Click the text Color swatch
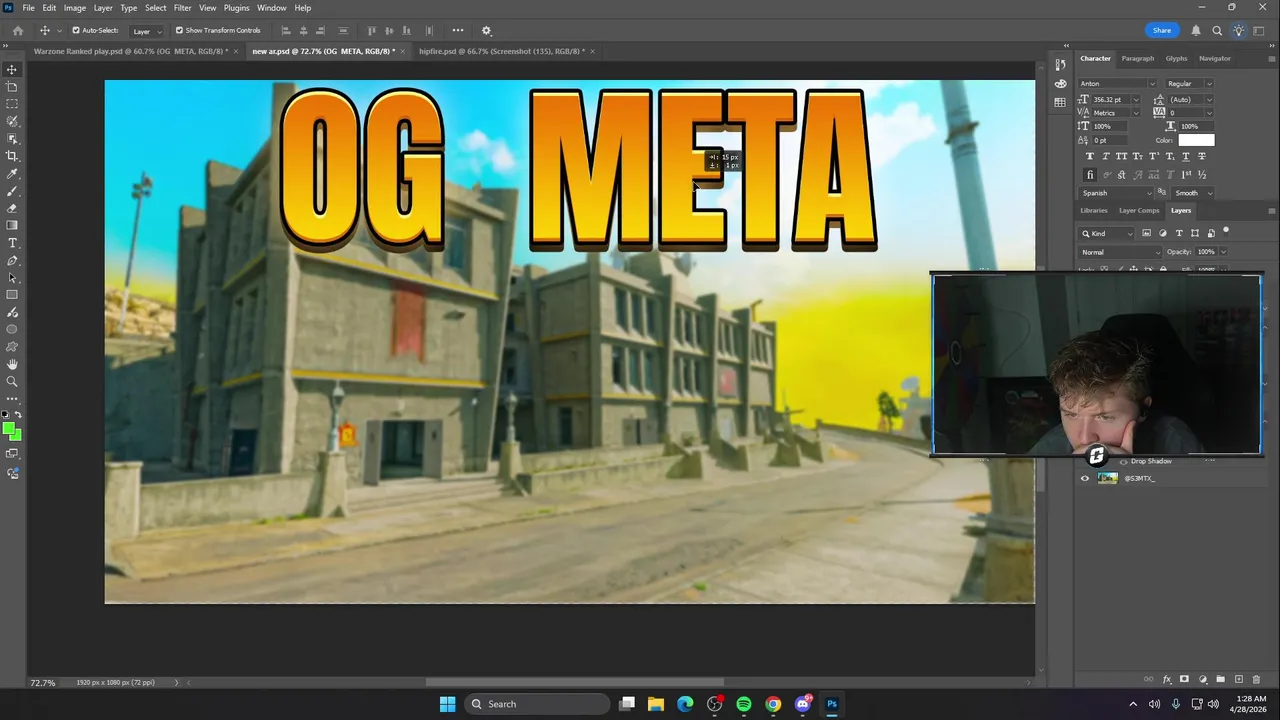Image resolution: width=1280 pixels, height=720 pixels. point(1196,140)
